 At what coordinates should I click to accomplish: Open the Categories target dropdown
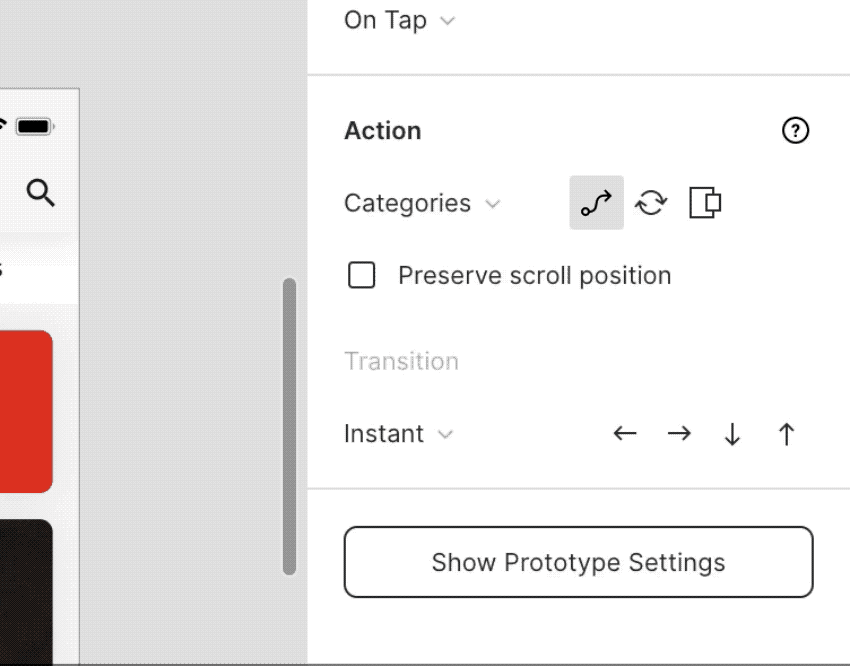422,203
